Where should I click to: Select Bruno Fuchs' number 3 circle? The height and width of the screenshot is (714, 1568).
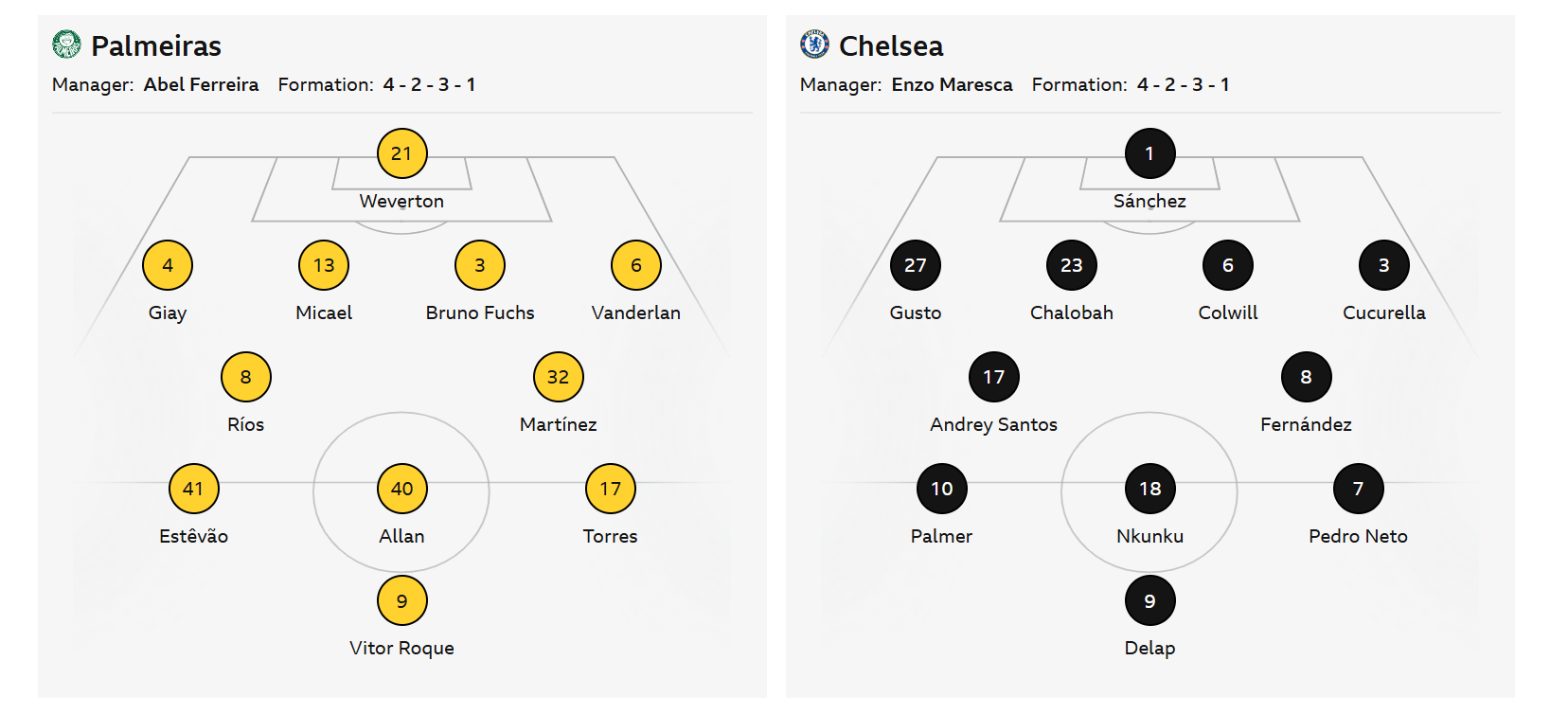(x=480, y=265)
